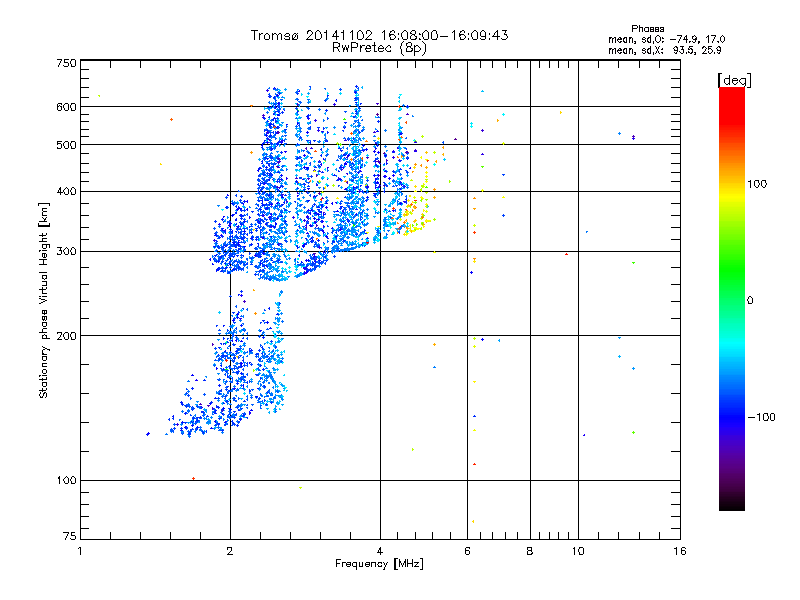Viewport: 800px width, 600px height.
Task: Click the plot title 'Tromsø 20141102 16:08:00-16:09:43'
Action: coord(379,35)
